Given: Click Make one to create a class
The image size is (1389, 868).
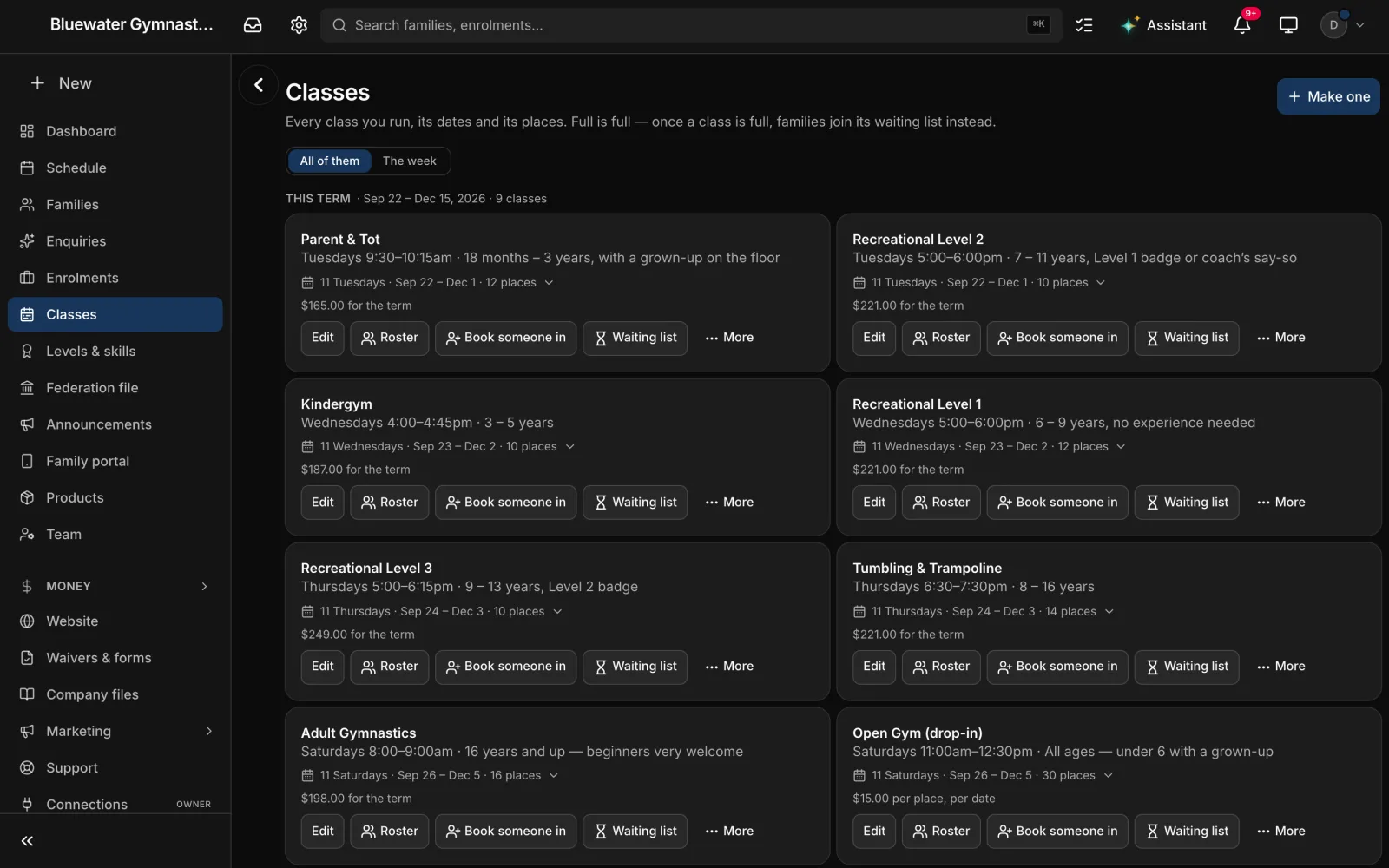Looking at the screenshot, I should [1328, 96].
